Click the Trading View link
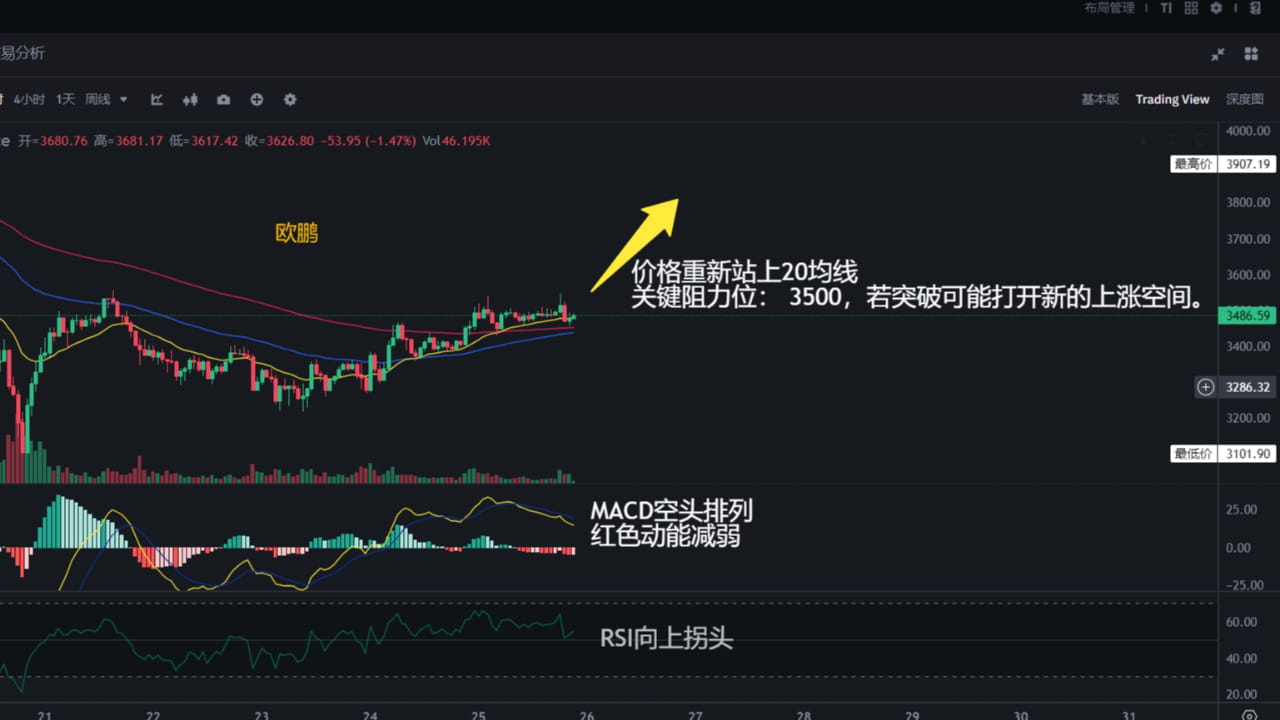1280x720 pixels. pos(1172,99)
